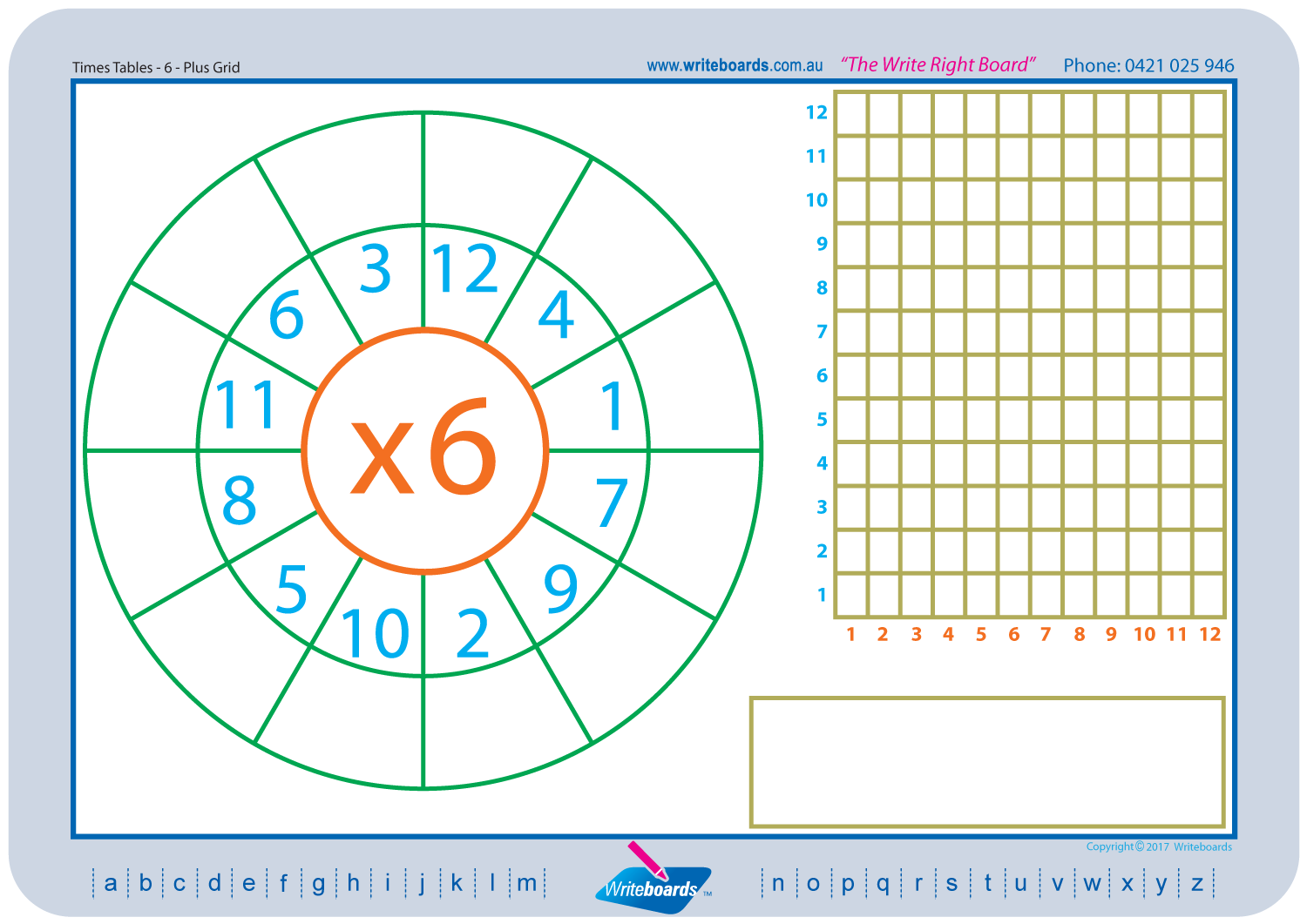
Task: Click the letter m in the alphabet strip
Action: tap(527, 883)
